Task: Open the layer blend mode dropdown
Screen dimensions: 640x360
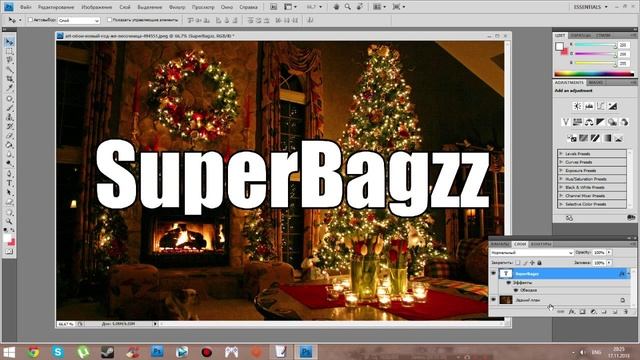Action: click(x=532, y=253)
